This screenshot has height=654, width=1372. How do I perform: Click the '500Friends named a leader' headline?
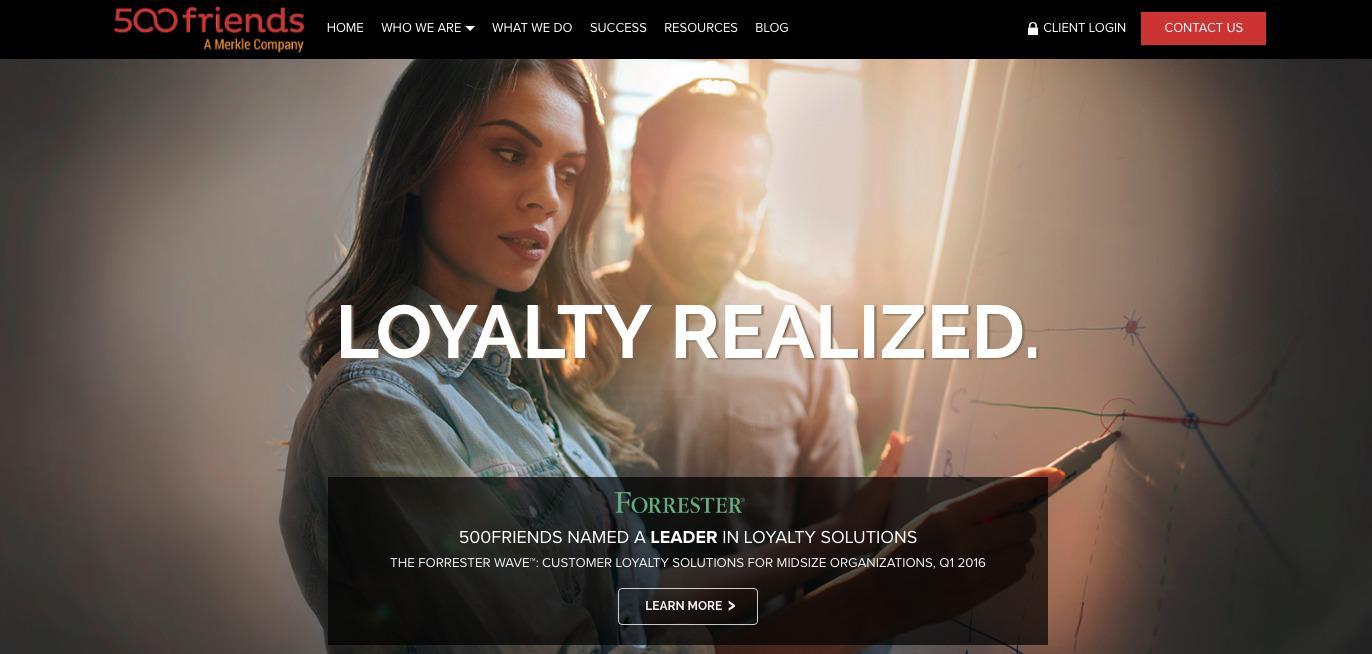tap(688, 537)
